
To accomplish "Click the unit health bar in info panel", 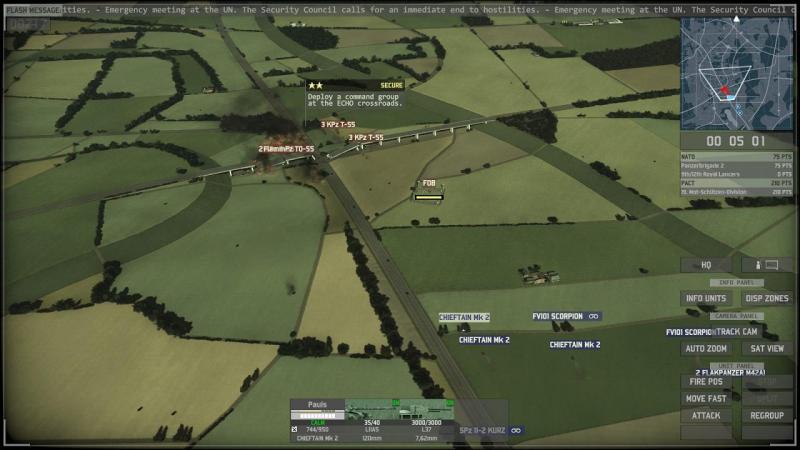I will tap(317, 415).
